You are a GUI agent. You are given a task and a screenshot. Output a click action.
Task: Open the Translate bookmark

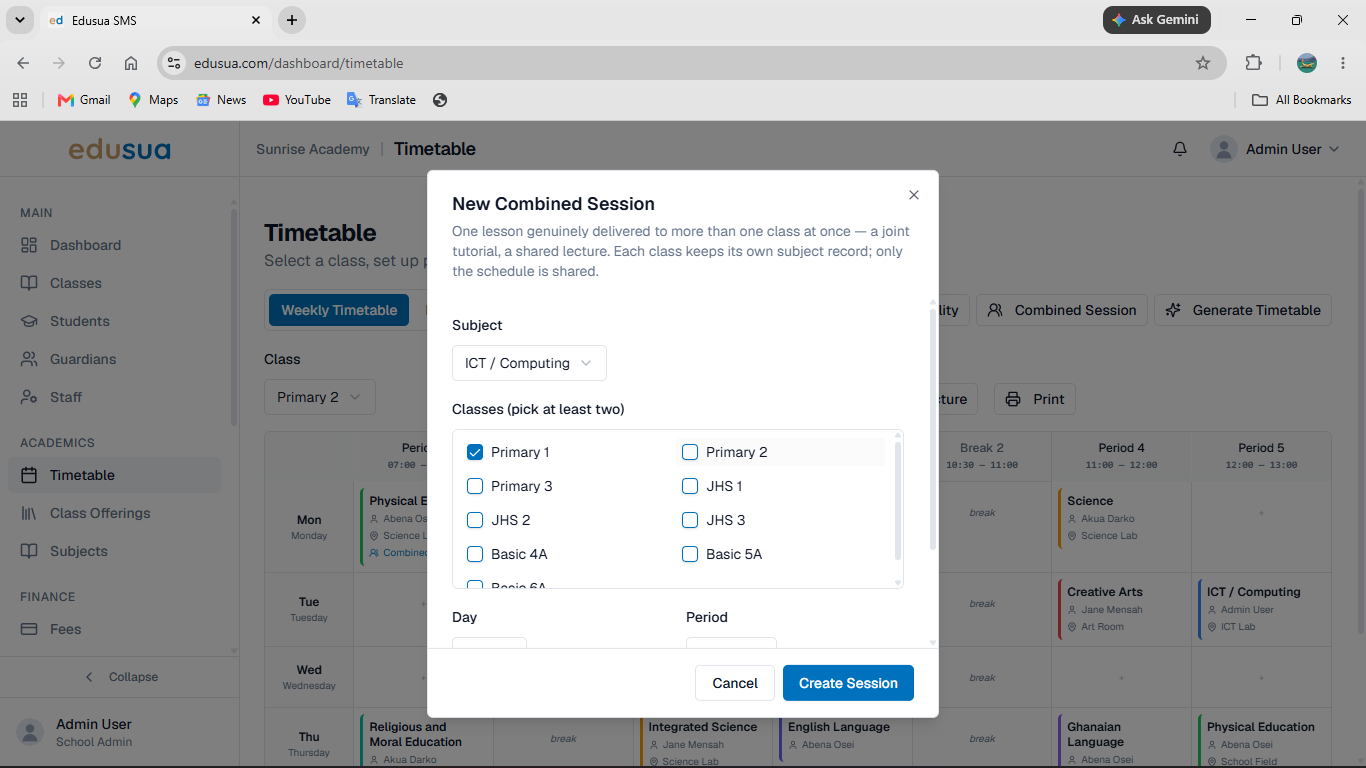(381, 100)
